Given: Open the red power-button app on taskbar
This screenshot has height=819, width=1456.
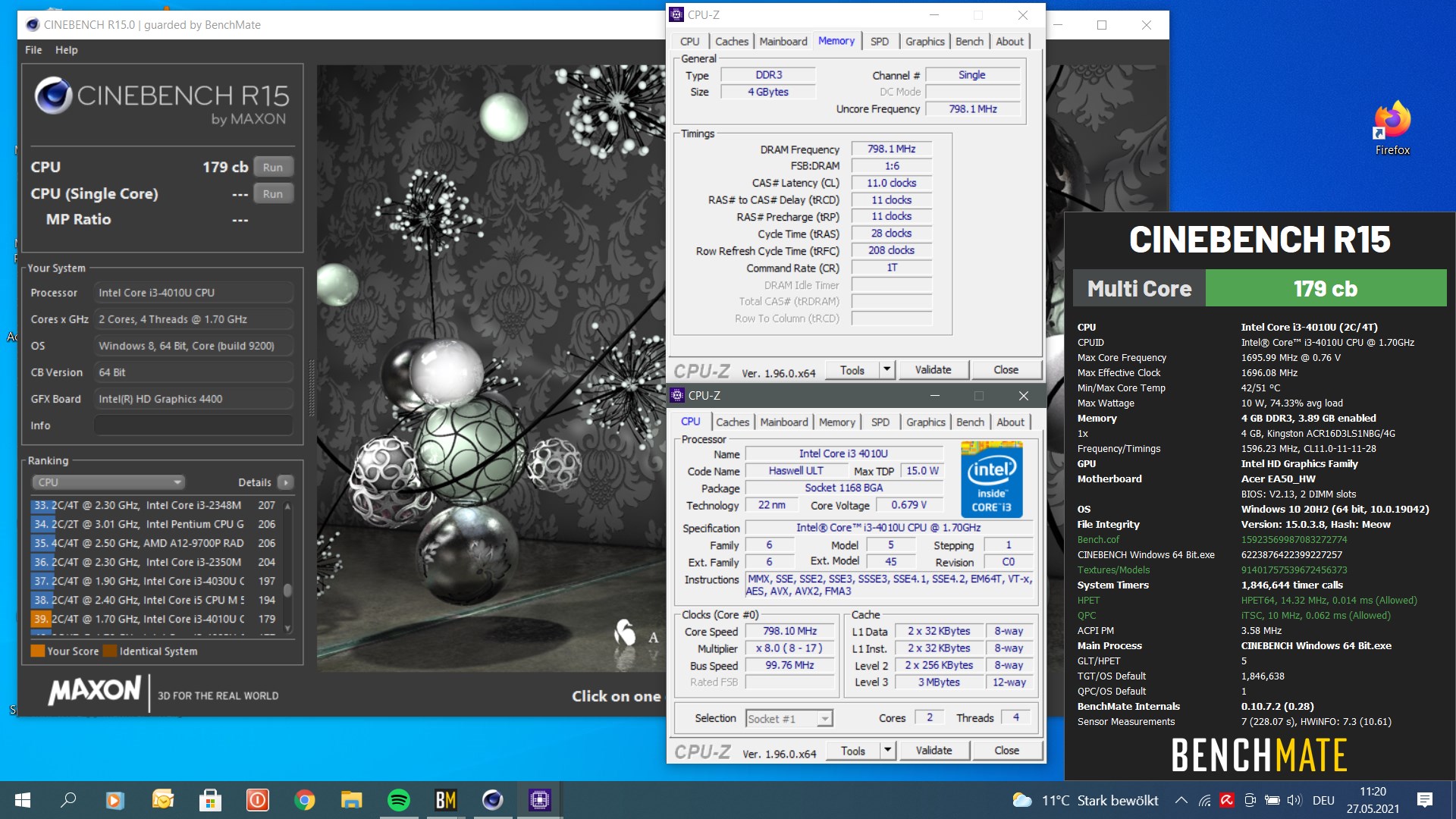Looking at the screenshot, I should pyautogui.click(x=258, y=800).
